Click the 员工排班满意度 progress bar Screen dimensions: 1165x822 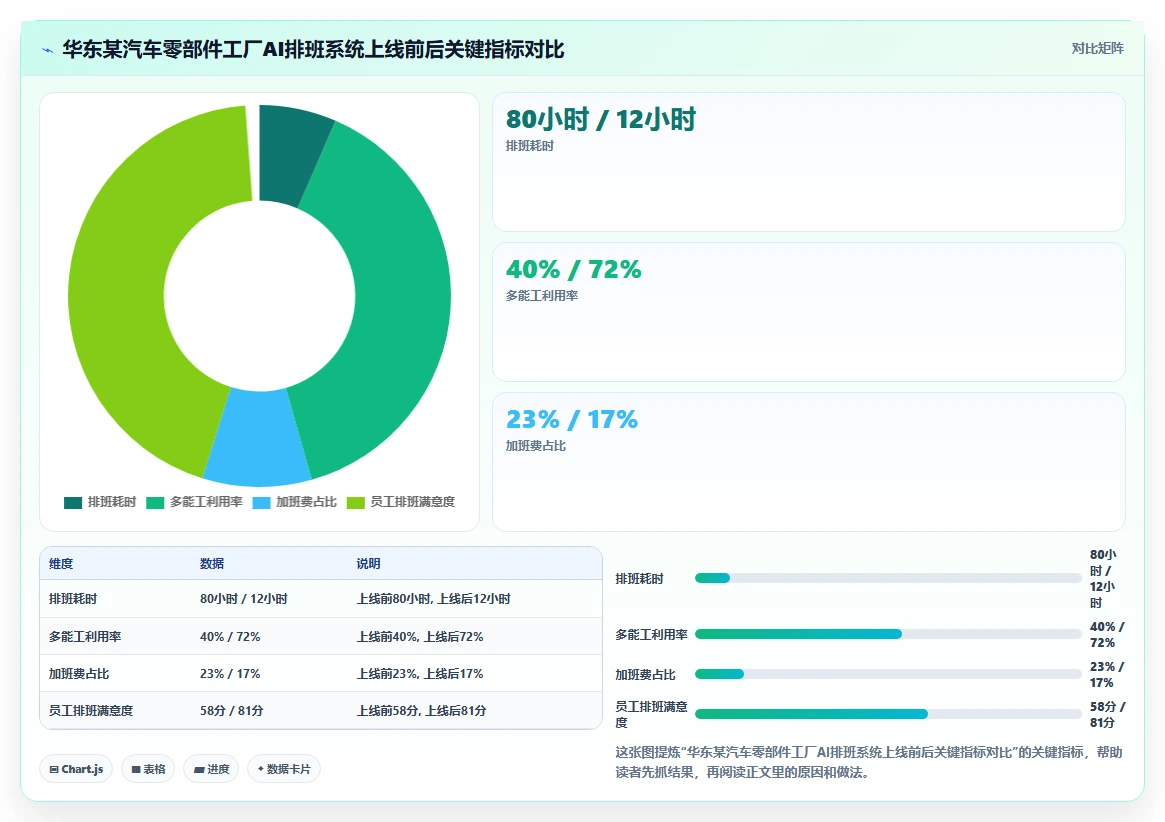(x=888, y=714)
